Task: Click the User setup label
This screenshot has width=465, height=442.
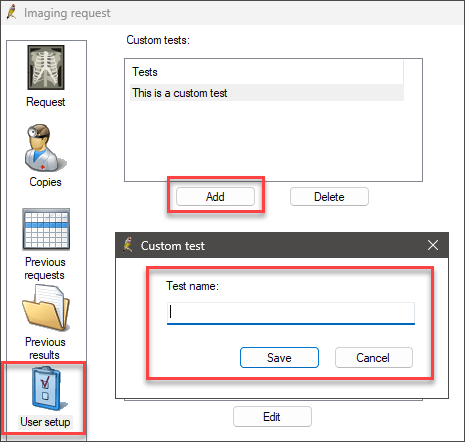Action: (x=45, y=422)
